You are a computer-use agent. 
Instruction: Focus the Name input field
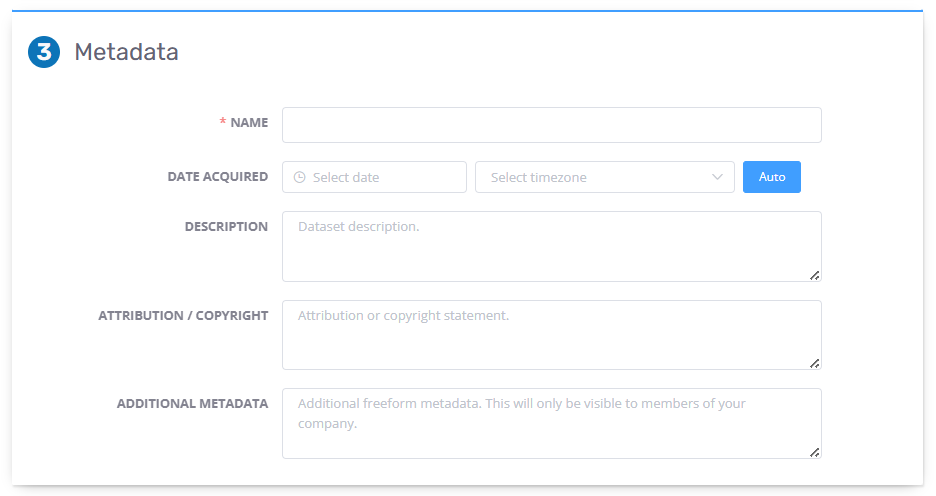click(552, 125)
